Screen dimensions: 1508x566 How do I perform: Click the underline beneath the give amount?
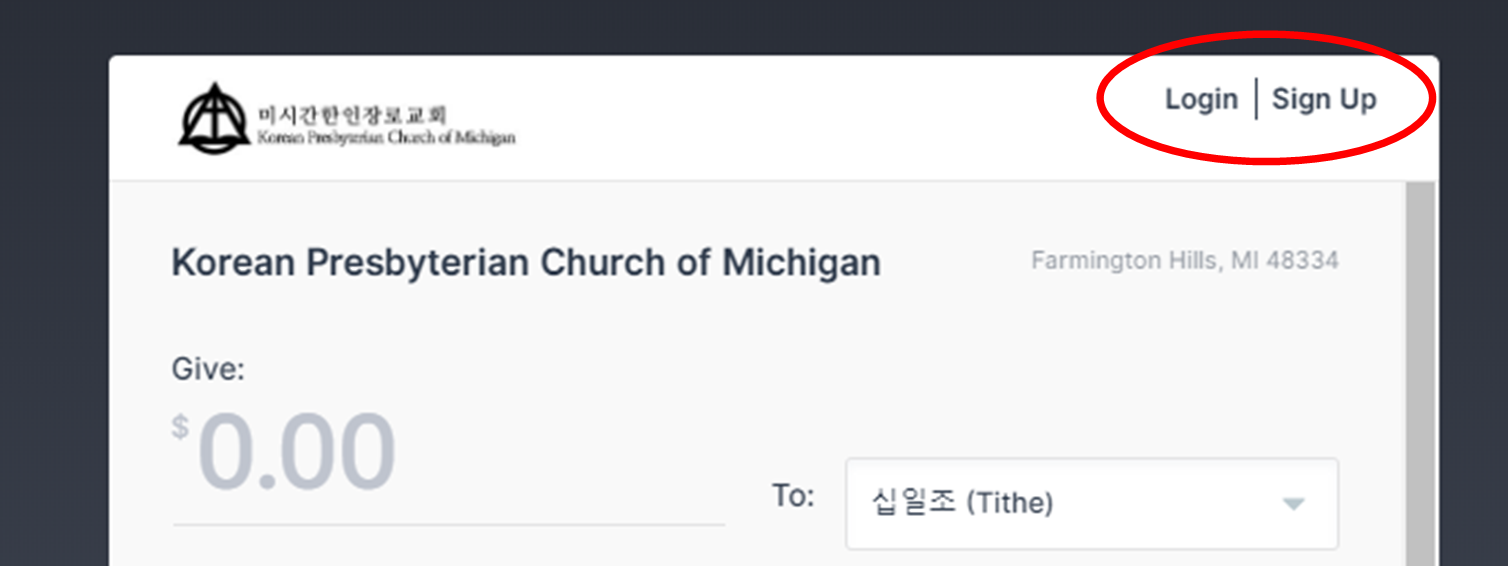click(448, 523)
